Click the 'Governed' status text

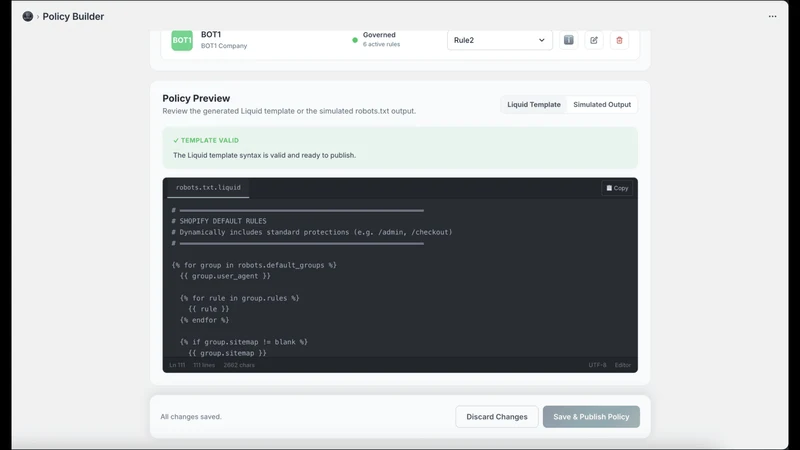tap(379, 35)
